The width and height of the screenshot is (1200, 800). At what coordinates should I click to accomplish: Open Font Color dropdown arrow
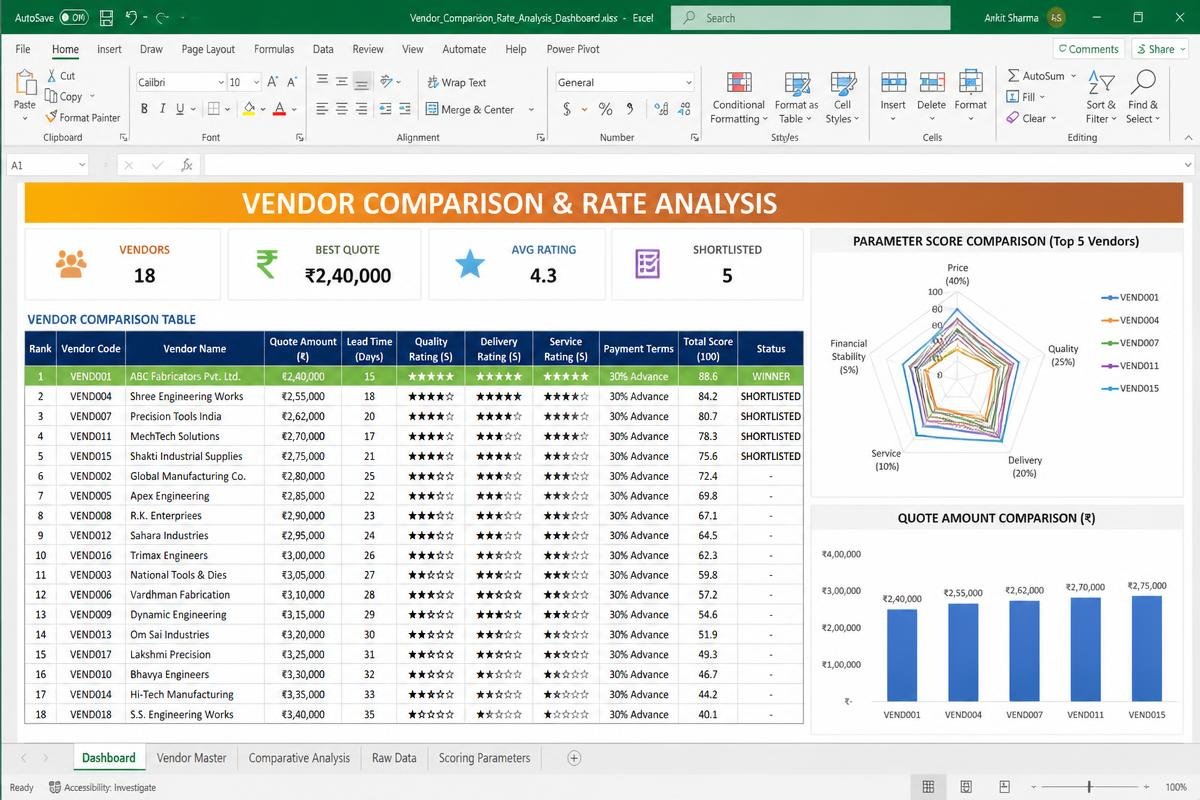(x=294, y=109)
